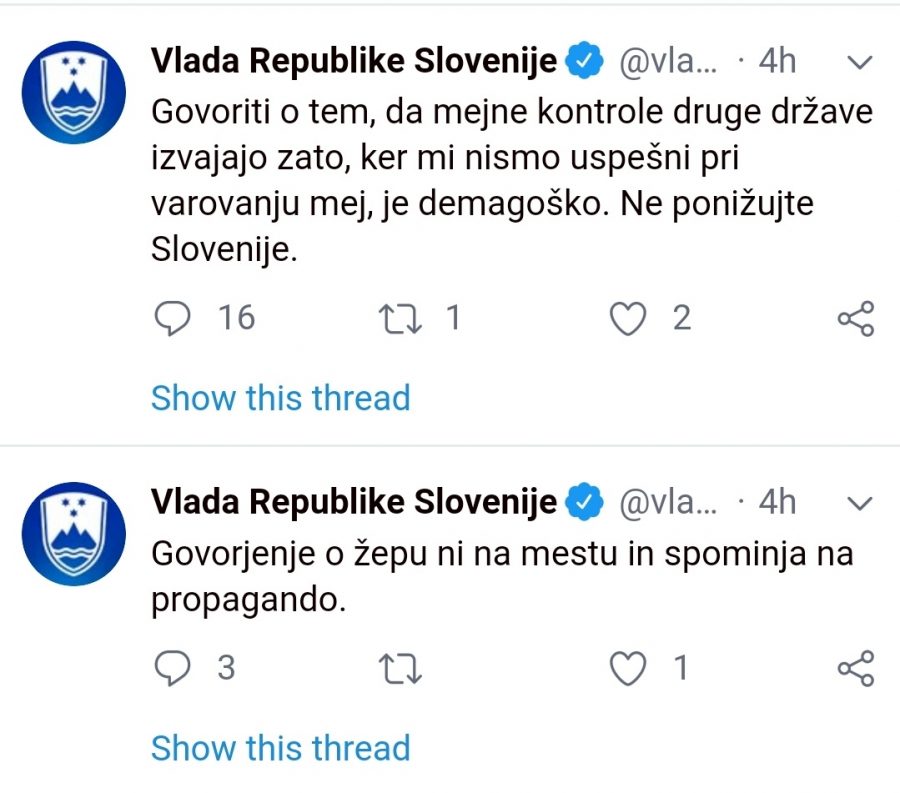This screenshot has height=793, width=900.
Task: Open options chevron on second tweet
Action: point(859,503)
